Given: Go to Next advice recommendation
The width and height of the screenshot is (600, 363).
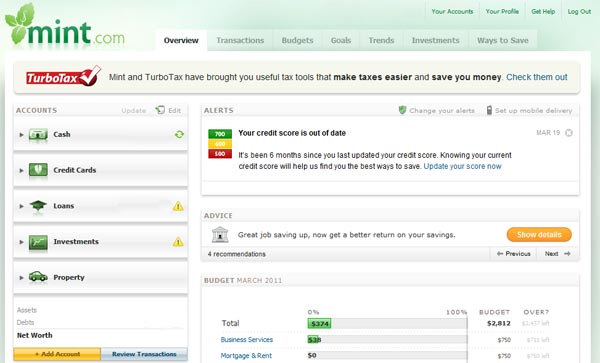Looking at the screenshot, I should [x=558, y=254].
